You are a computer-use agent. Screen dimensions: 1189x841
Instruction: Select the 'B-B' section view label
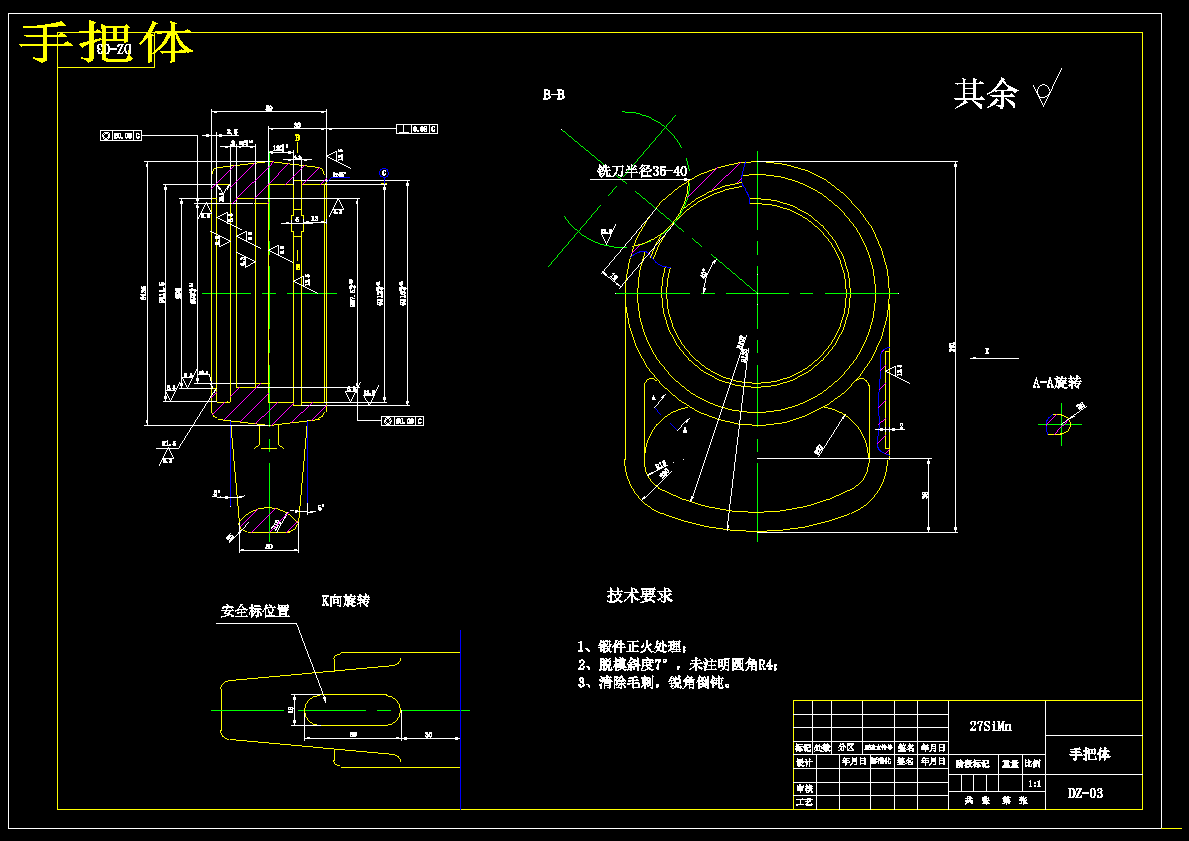[x=554, y=95]
